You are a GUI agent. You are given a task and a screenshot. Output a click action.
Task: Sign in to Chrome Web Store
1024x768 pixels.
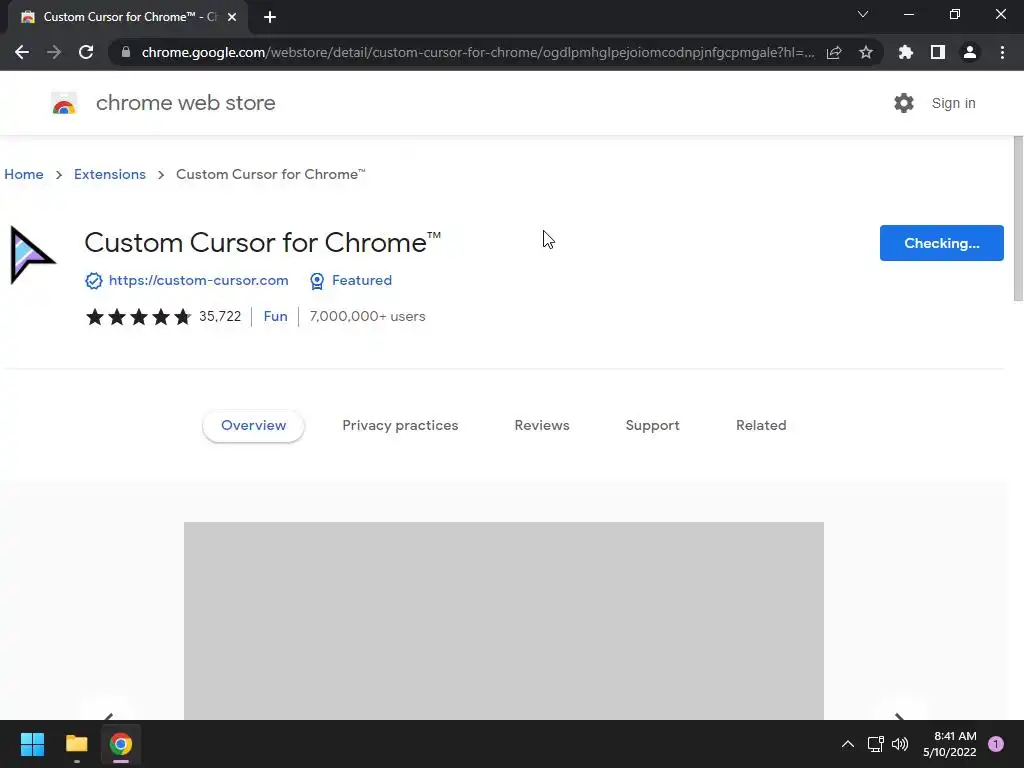coord(953,103)
